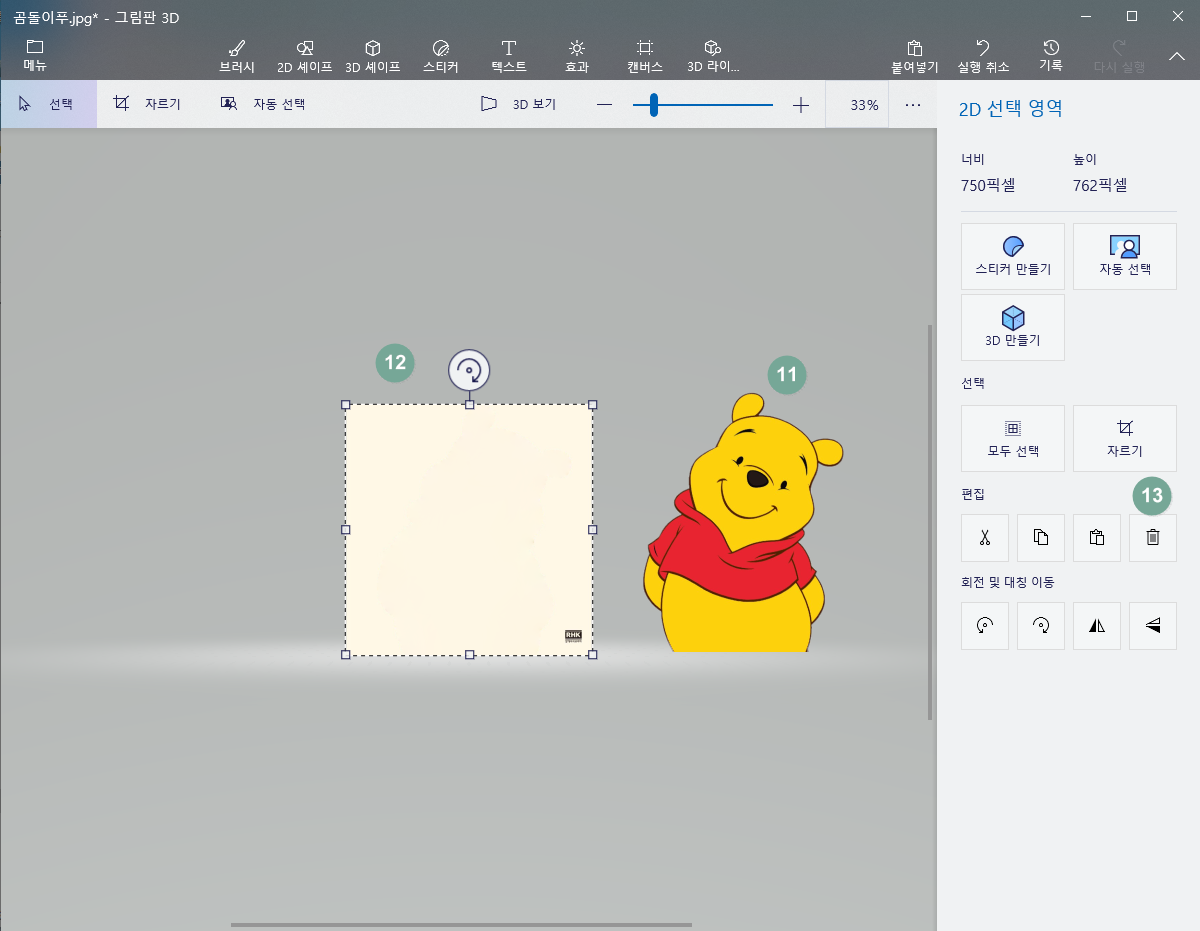Click 붙여넣기 paste in top toolbar
Image resolution: width=1200 pixels, height=931 pixels.
(915, 57)
